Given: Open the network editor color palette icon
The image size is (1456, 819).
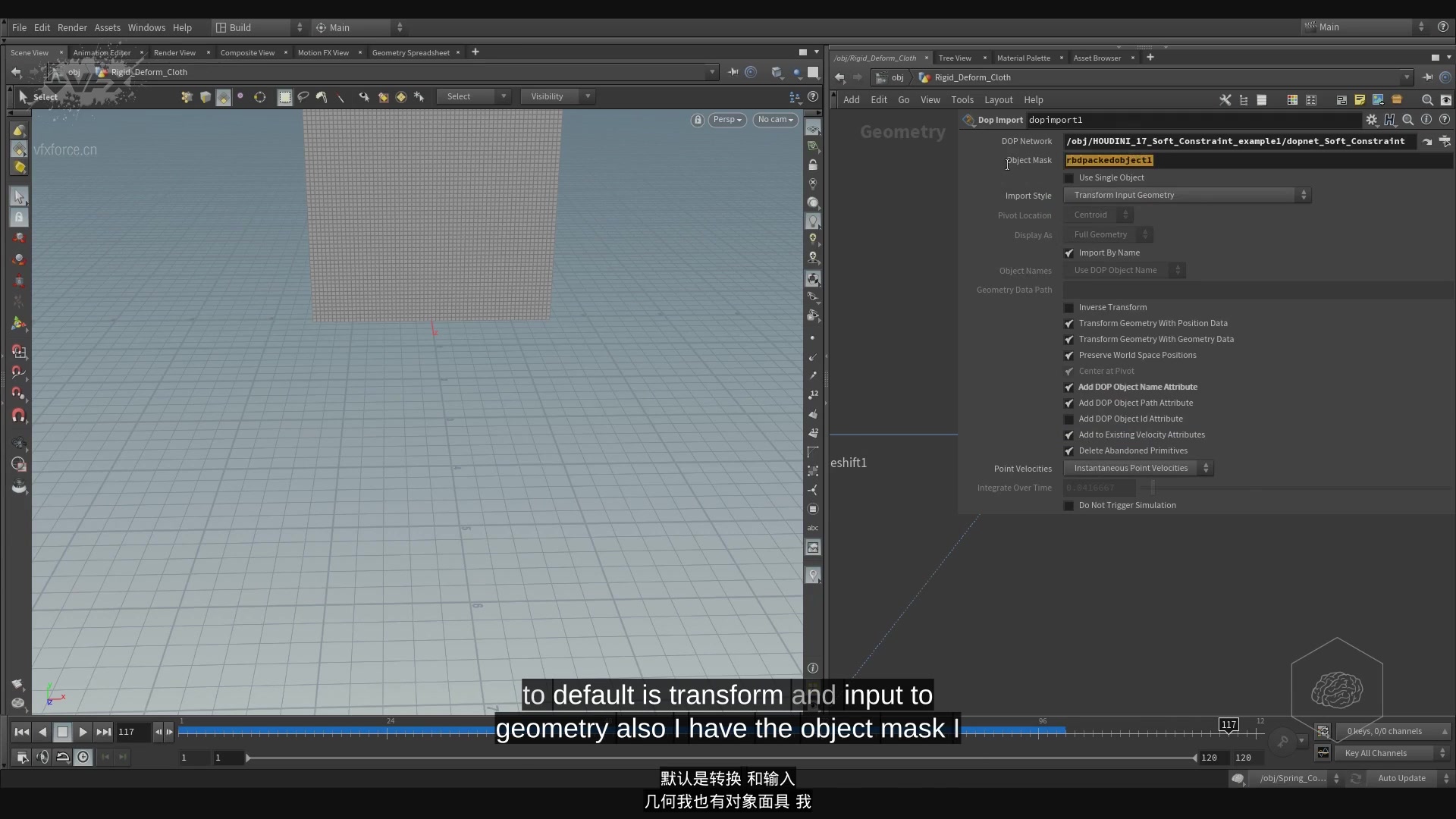Looking at the screenshot, I should coord(1291,99).
